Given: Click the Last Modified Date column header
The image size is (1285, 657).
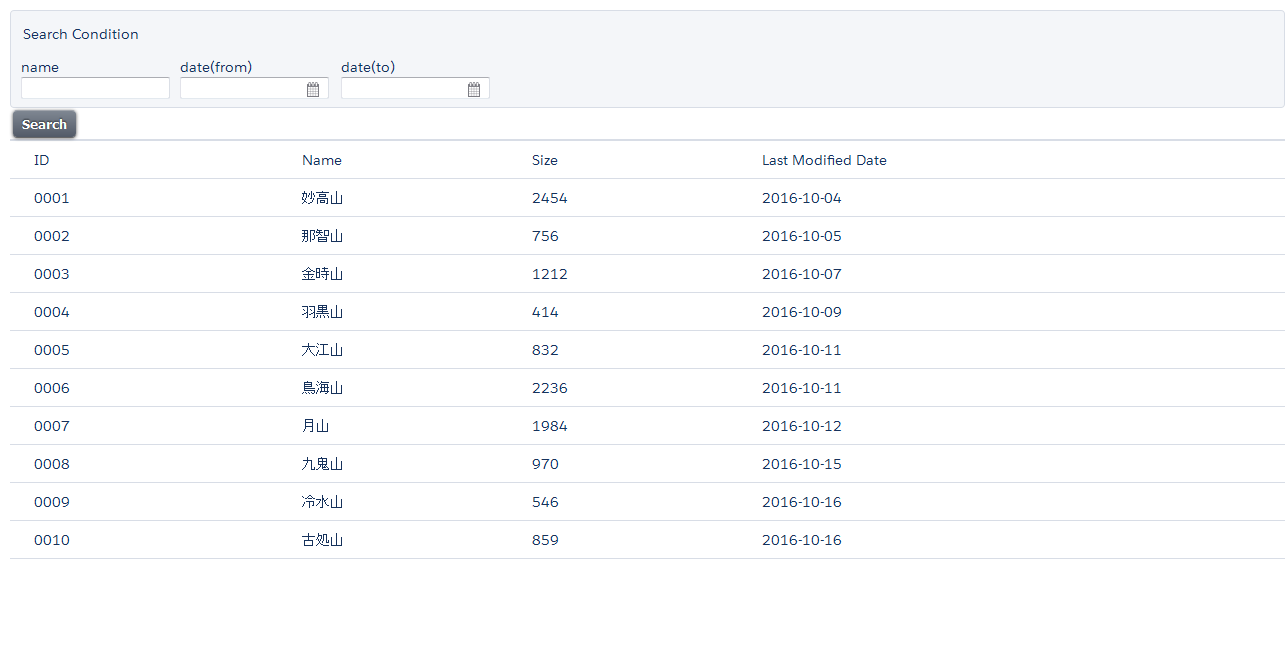Looking at the screenshot, I should pyautogui.click(x=824, y=160).
